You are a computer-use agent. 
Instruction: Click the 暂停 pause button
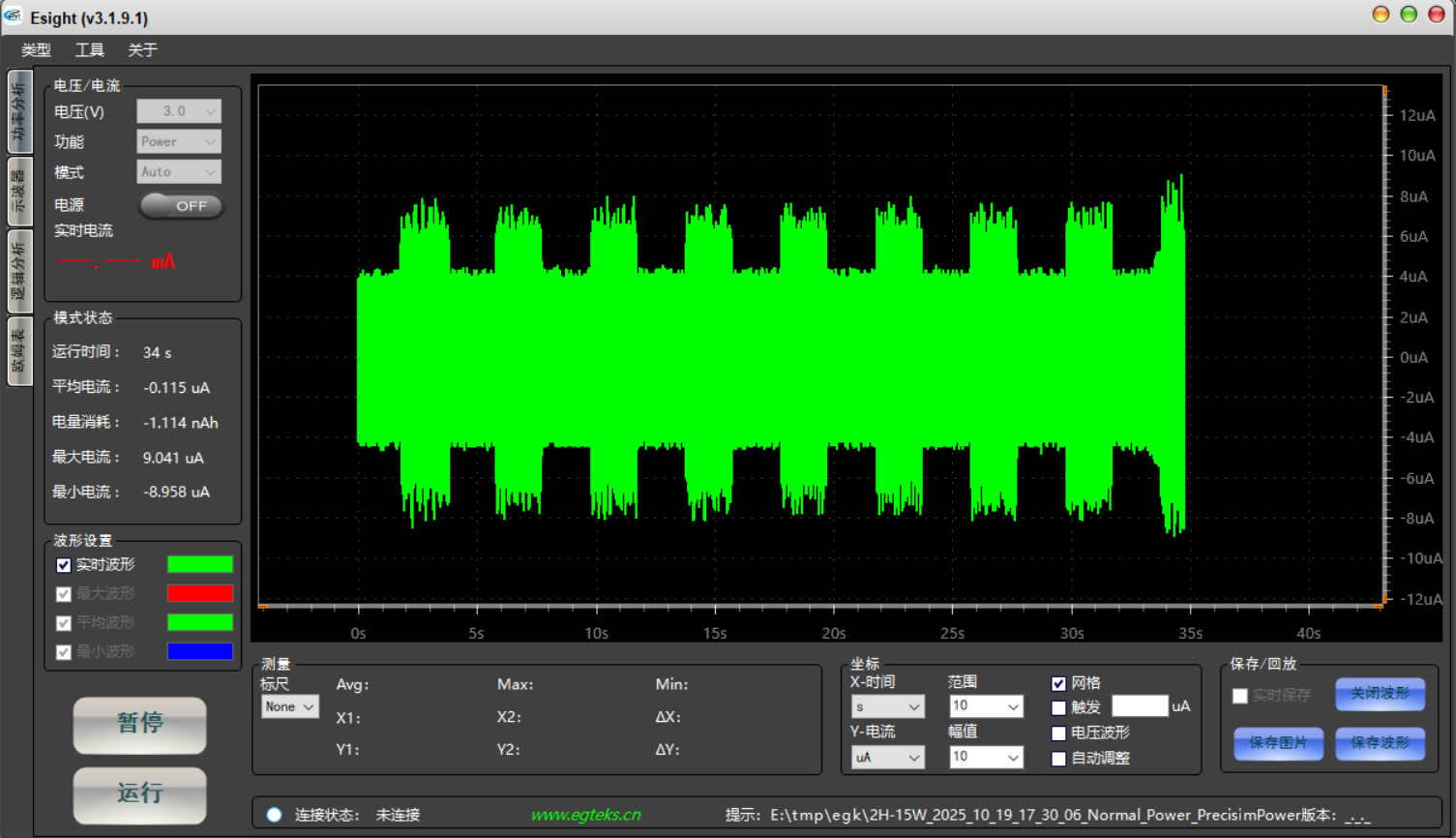[x=139, y=724]
